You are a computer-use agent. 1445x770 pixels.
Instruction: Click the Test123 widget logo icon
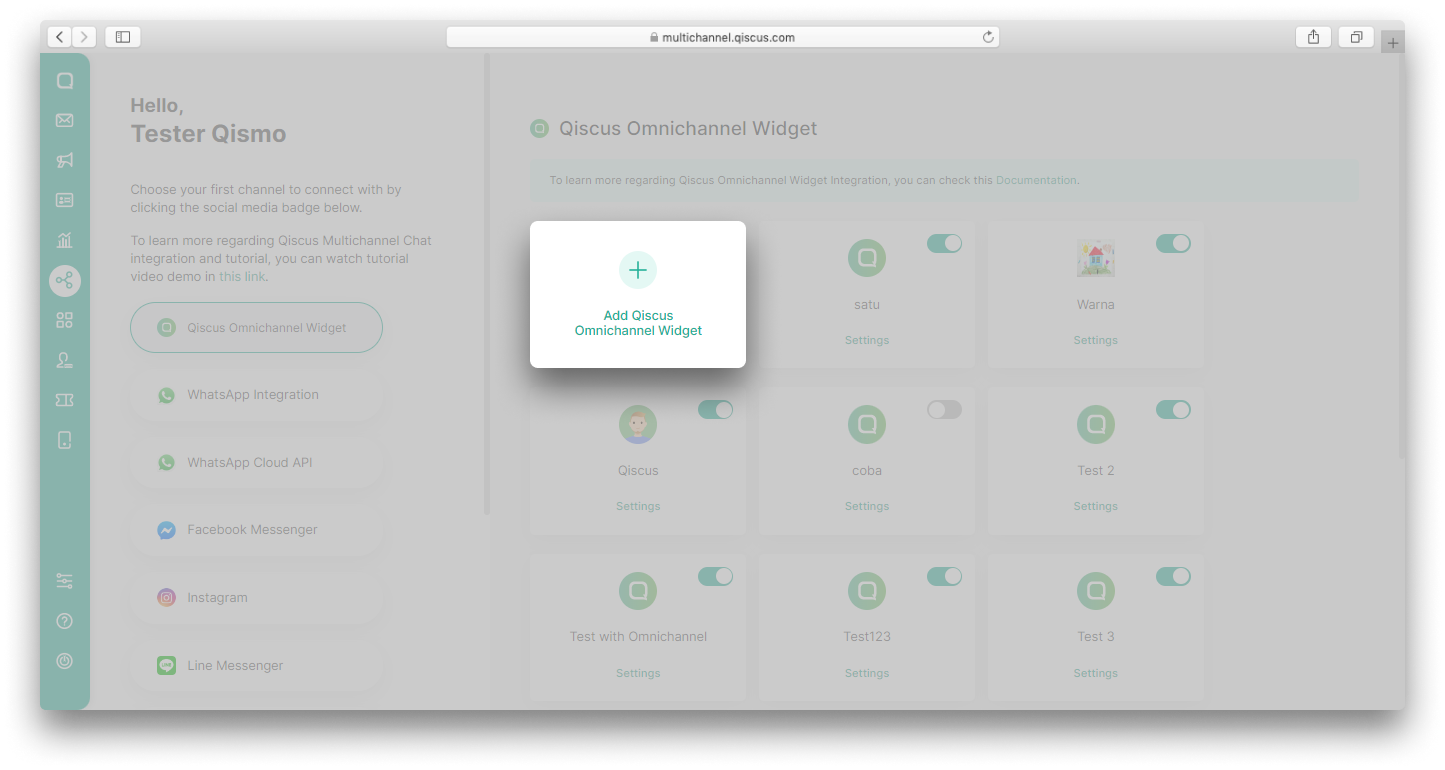tap(867, 591)
